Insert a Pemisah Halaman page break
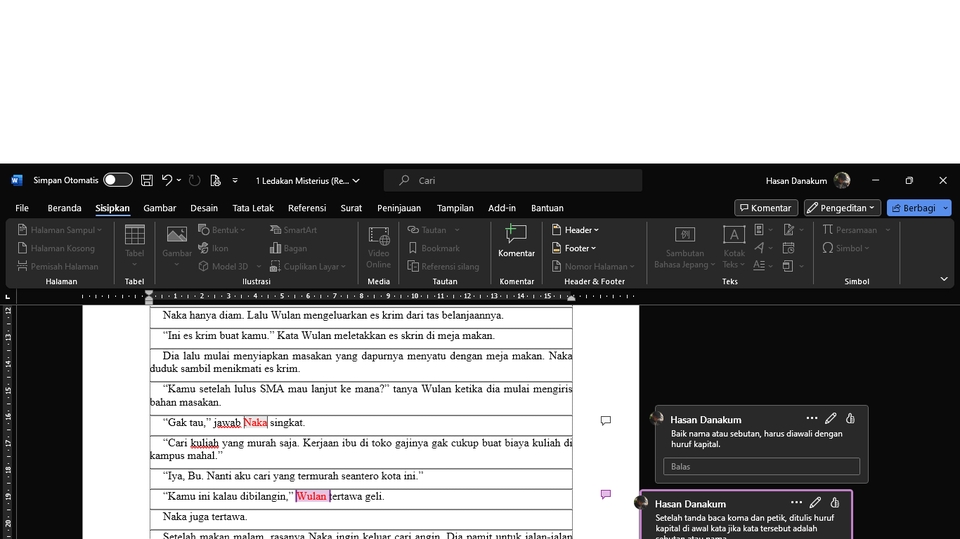This screenshot has height=539, width=960. 58,266
